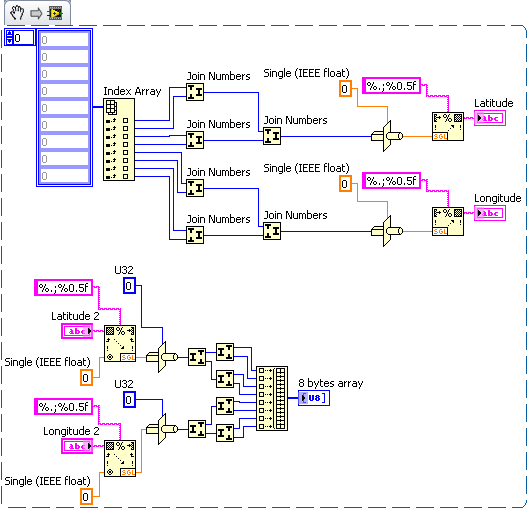Image resolution: width=528 pixels, height=509 pixels.
Task: Click the format string constant above Longitude 2
Action: (63, 407)
